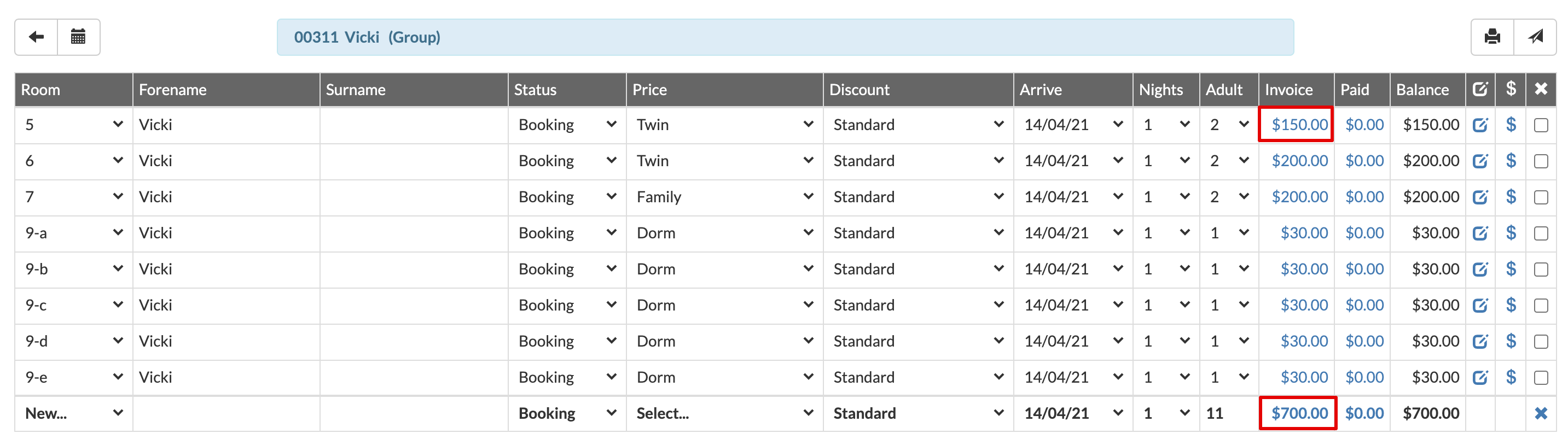Click the print icon
Image resolution: width=1568 pixels, height=445 pixels.
[x=1492, y=37]
